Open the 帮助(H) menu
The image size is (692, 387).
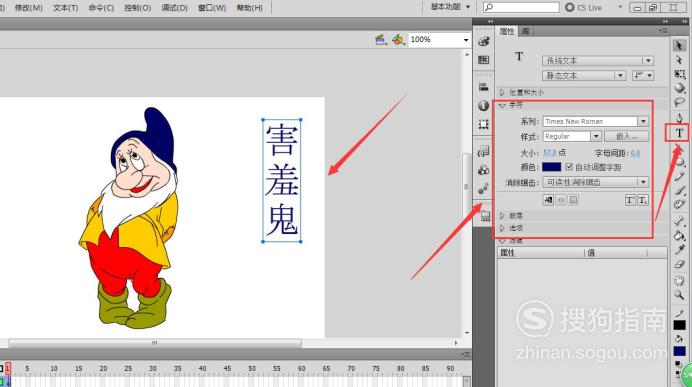pos(249,8)
